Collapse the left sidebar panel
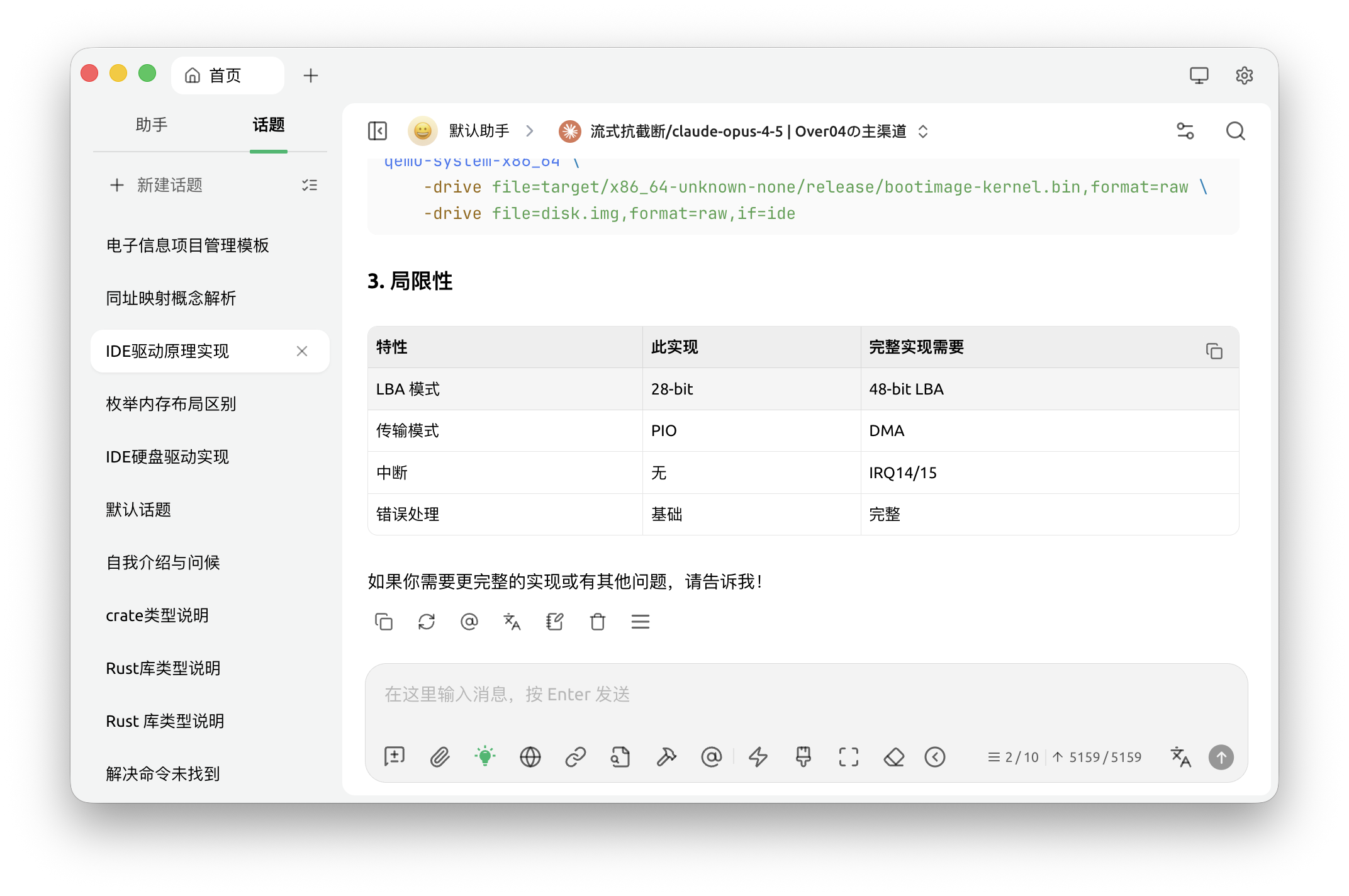1349x896 pixels. (x=378, y=131)
